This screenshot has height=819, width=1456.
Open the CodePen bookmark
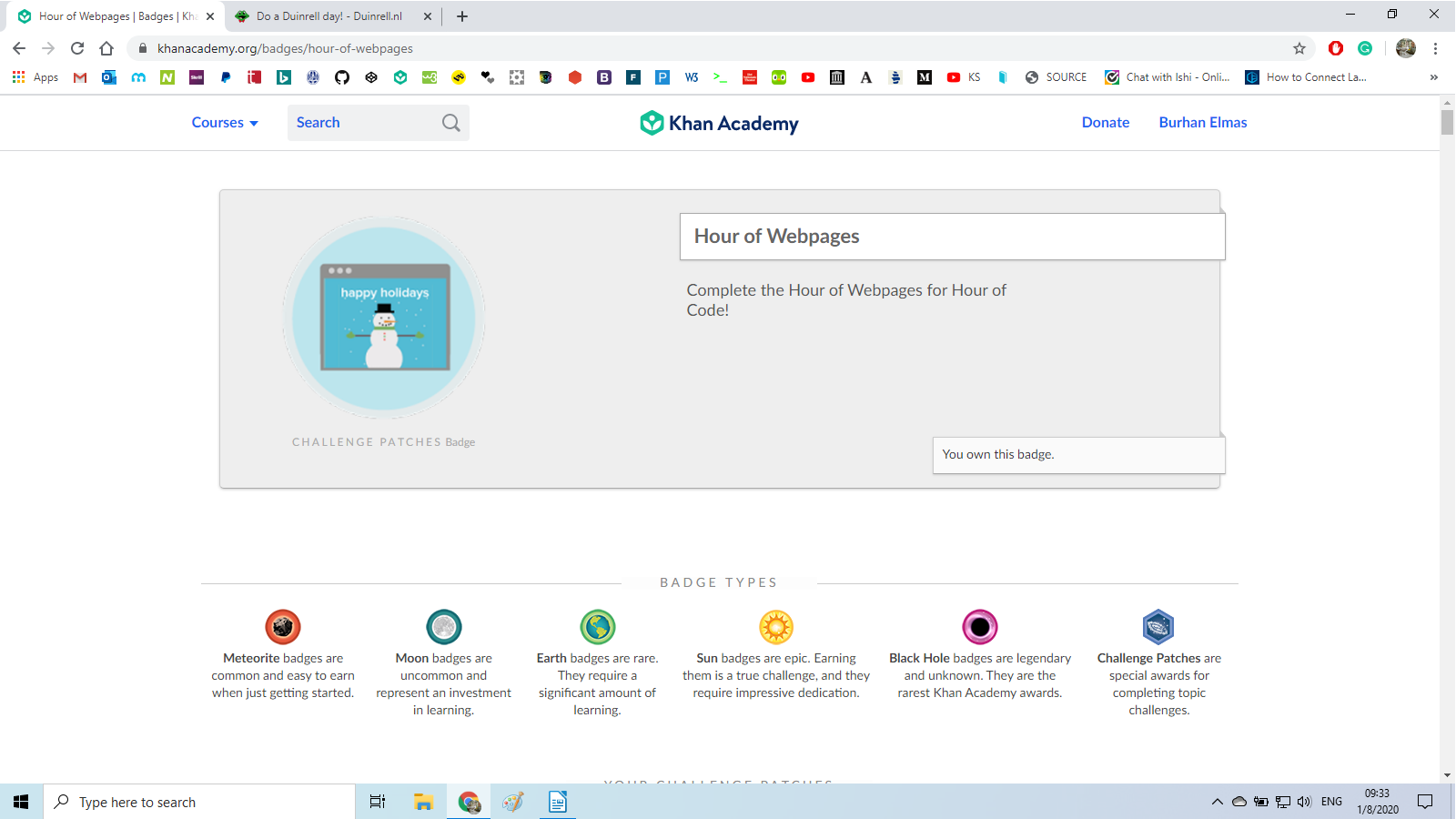[x=371, y=77]
